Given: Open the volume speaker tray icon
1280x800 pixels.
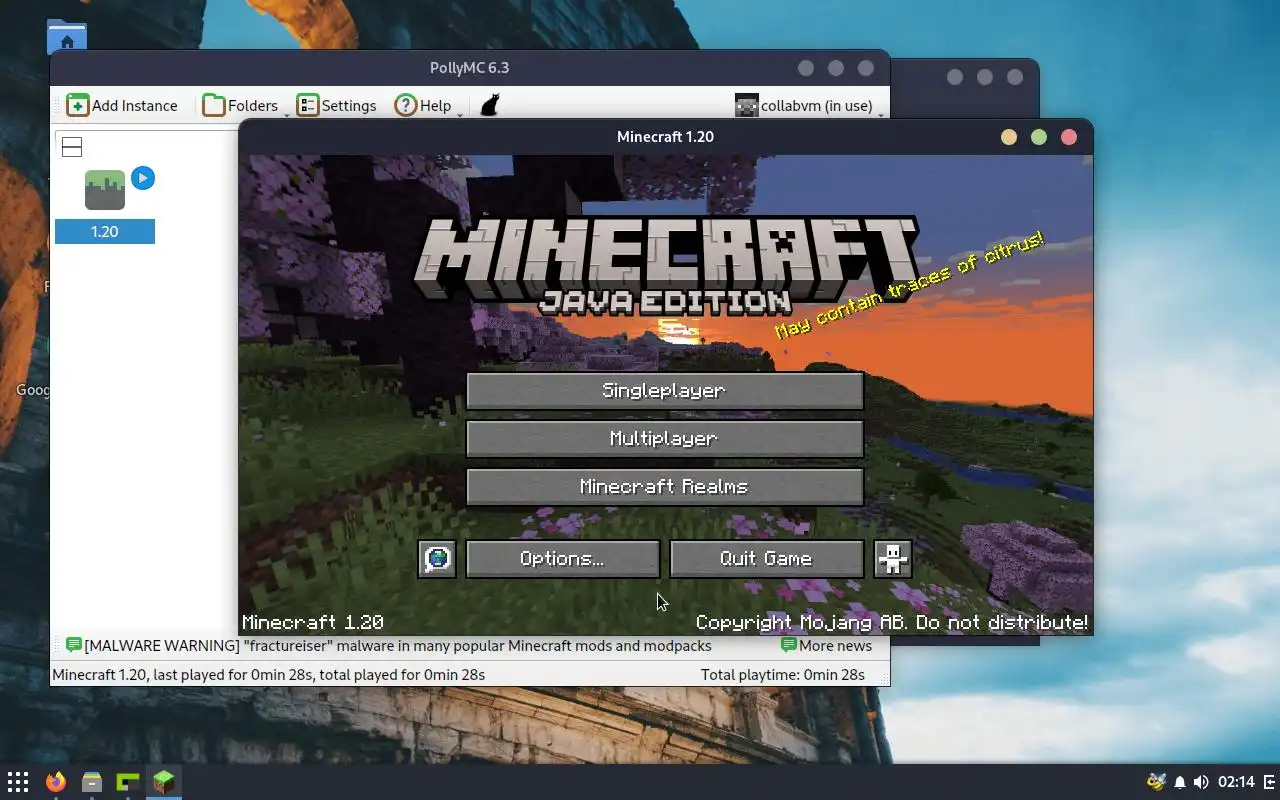Looking at the screenshot, I should [1201, 782].
